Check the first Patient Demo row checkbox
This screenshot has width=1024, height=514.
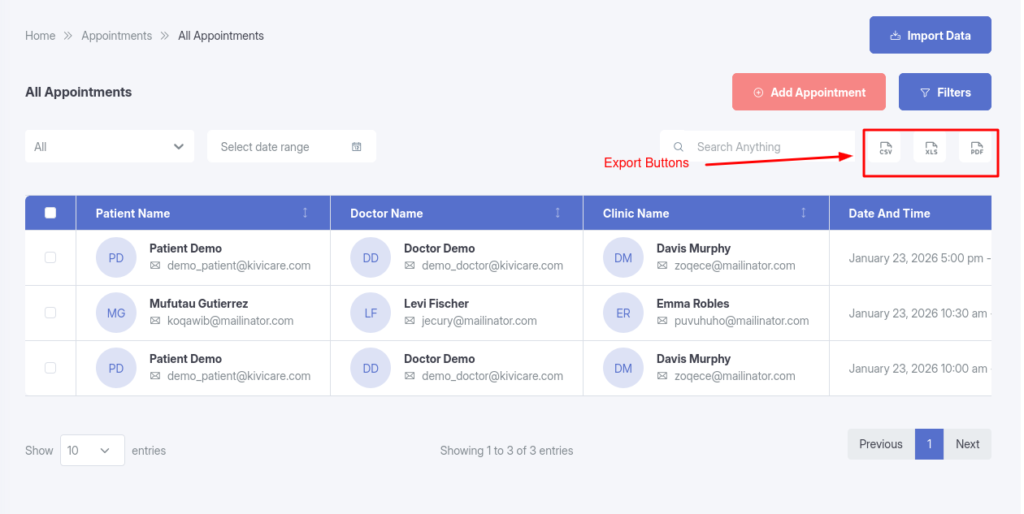(x=51, y=258)
